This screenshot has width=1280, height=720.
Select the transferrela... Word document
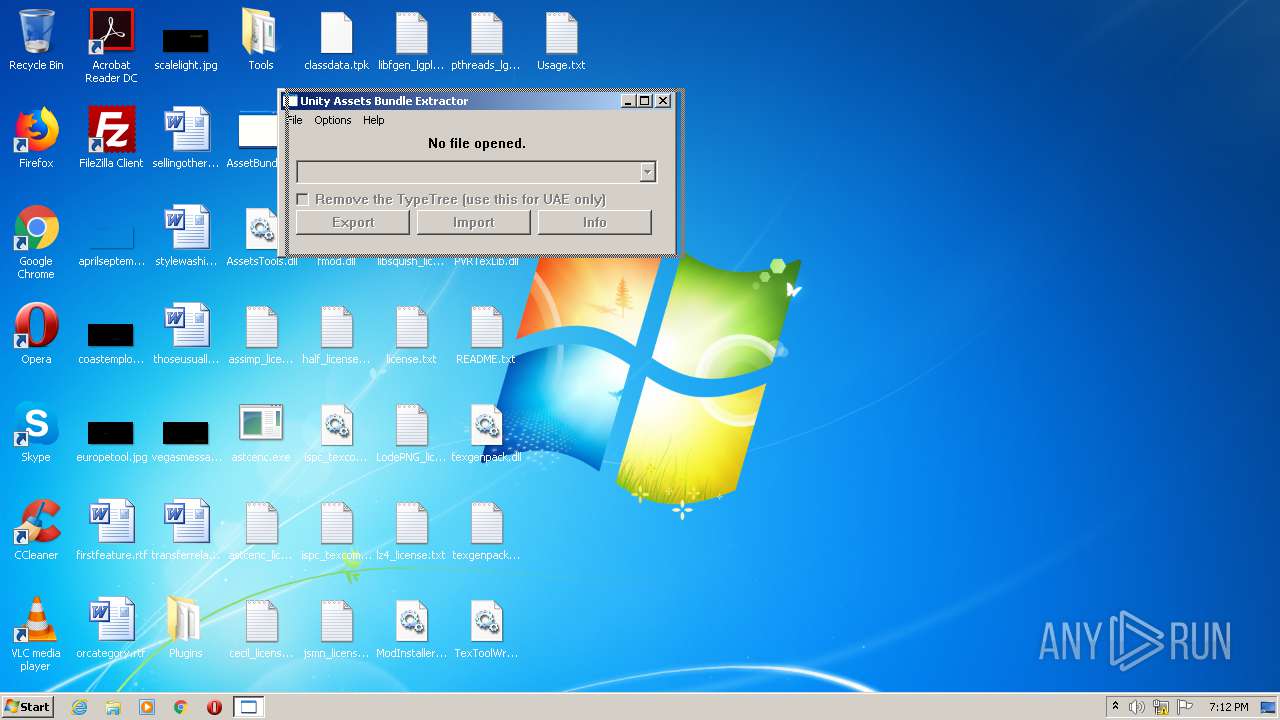click(186, 530)
